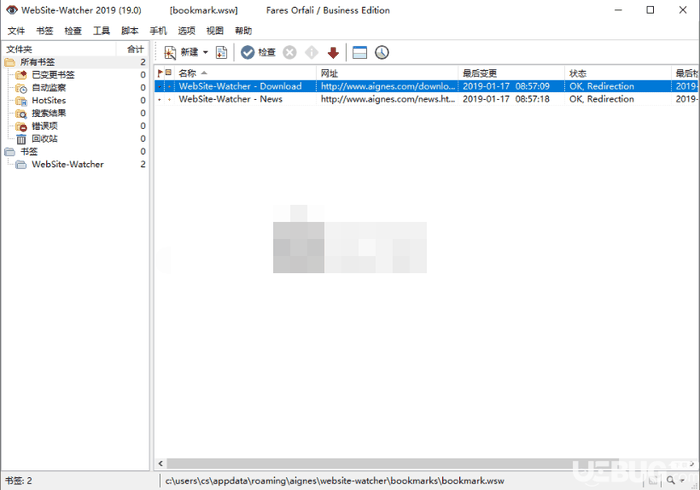Image resolution: width=700 pixels, height=490 pixels.
Task: Click the HotSites folder icon
Action: click(x=21, y=101)
